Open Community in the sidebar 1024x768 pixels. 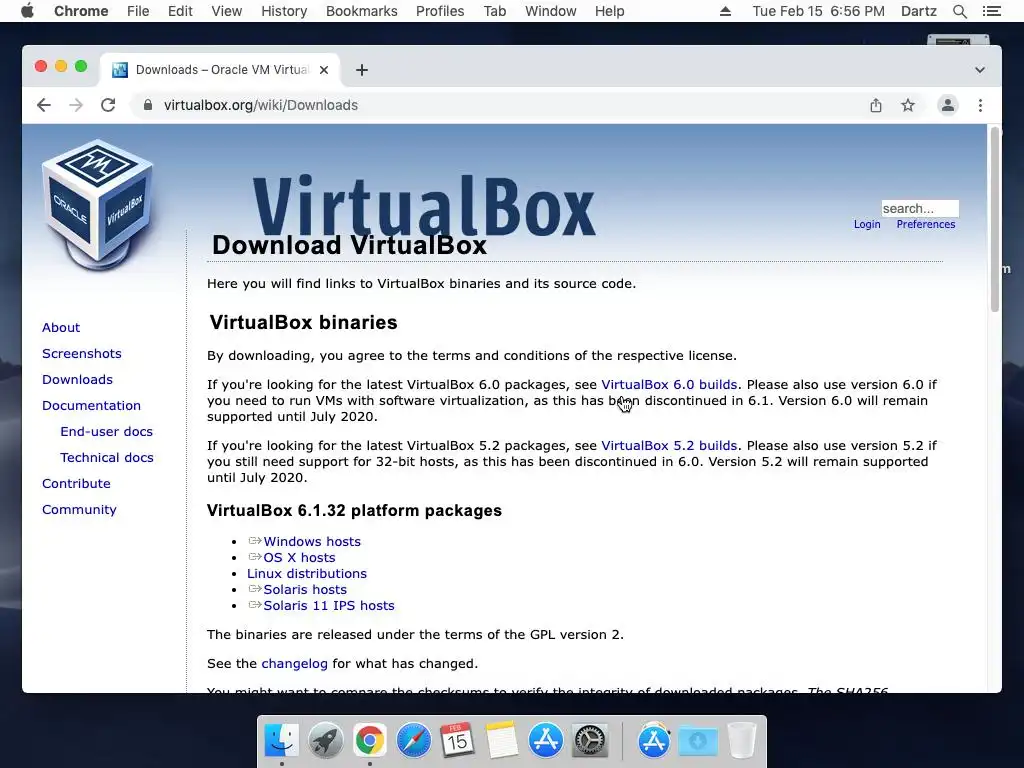tap(79, 509)
